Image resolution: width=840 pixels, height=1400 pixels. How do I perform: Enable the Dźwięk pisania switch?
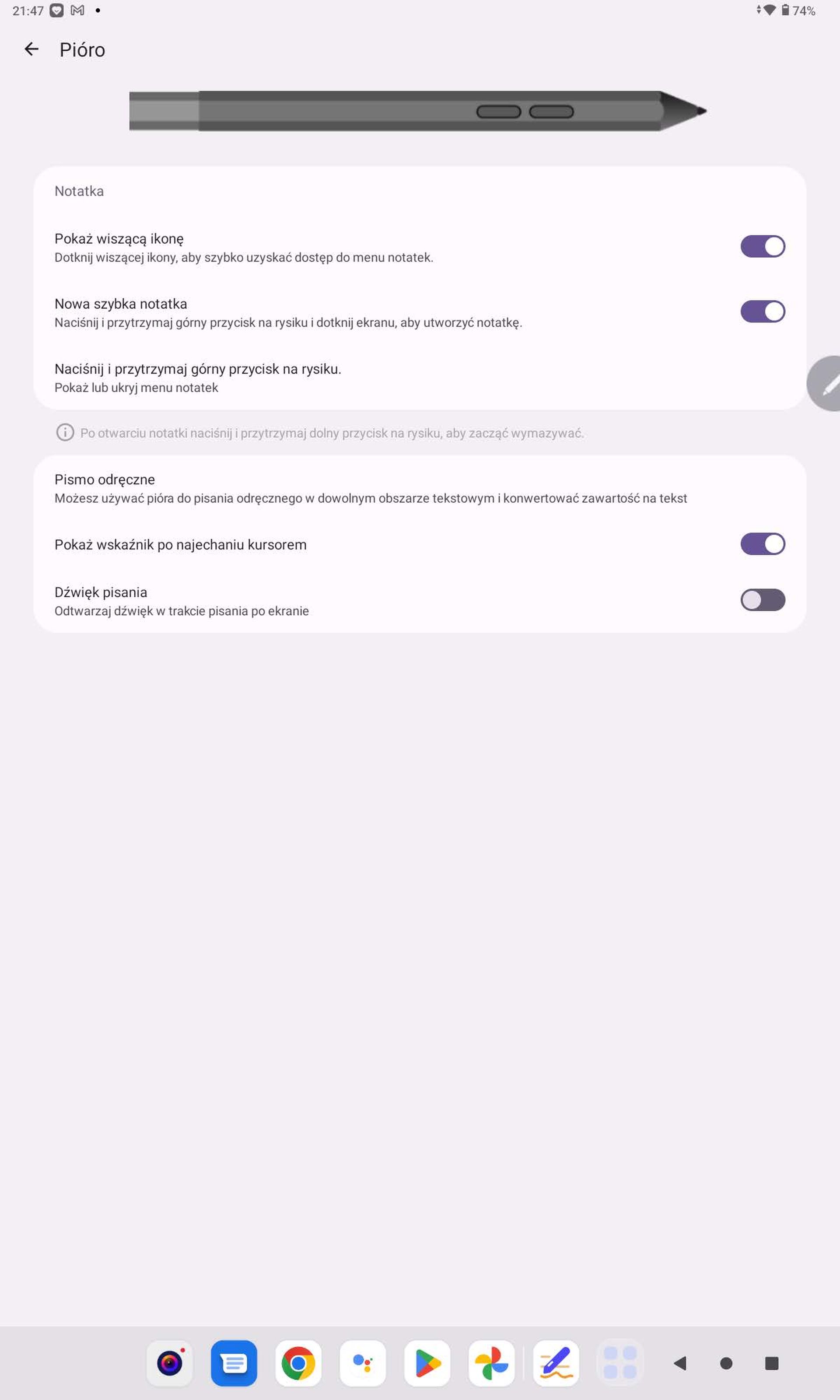[x=763, y=600]
